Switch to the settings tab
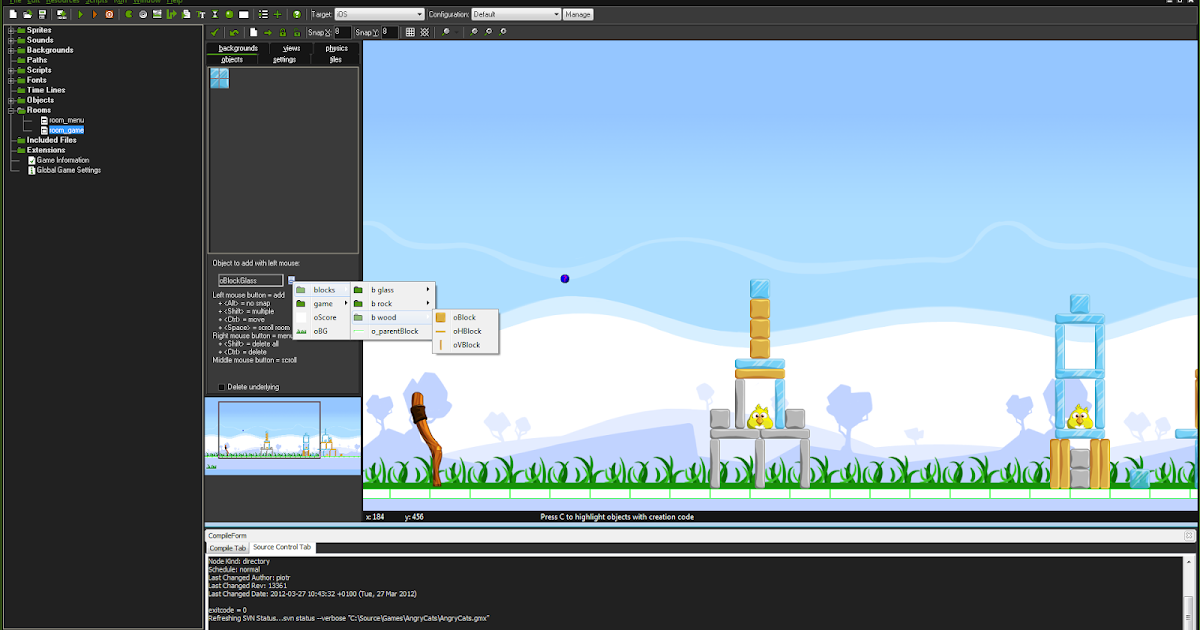The height and width of the screenshot is (630, 1200). 284,59
